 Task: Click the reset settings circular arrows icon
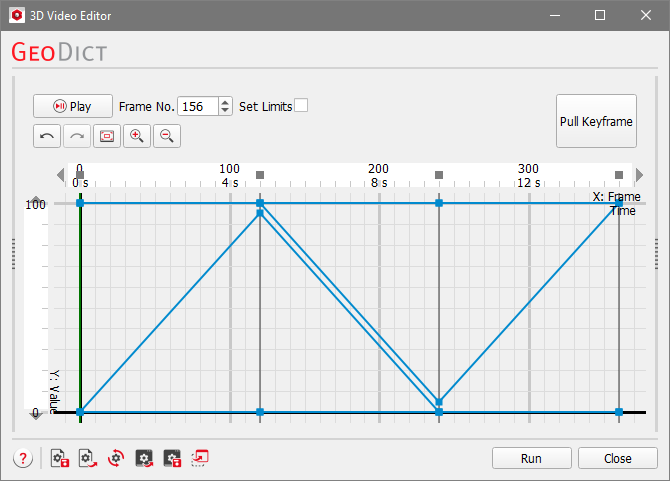click(116, 458)
